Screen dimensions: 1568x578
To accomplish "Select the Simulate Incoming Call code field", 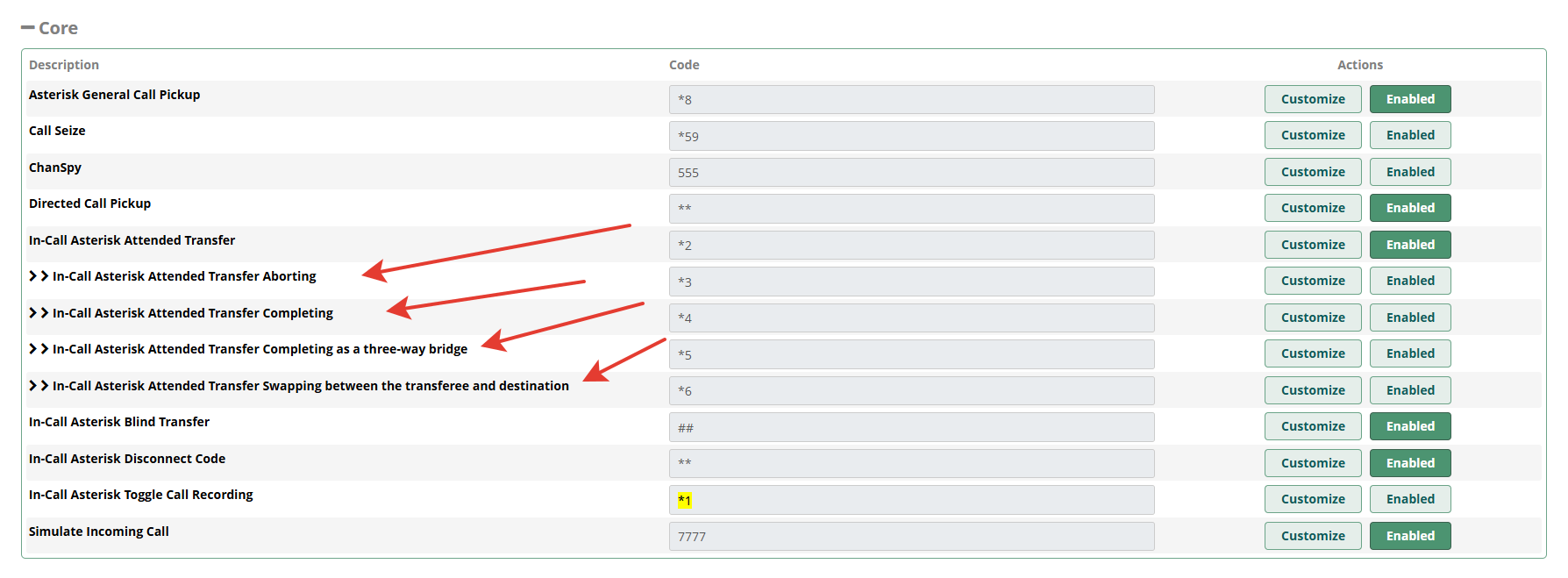I will coord(910,537).
